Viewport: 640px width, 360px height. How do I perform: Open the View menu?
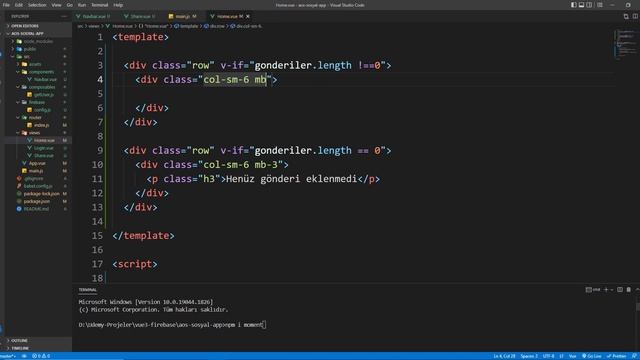pos(56,5)
